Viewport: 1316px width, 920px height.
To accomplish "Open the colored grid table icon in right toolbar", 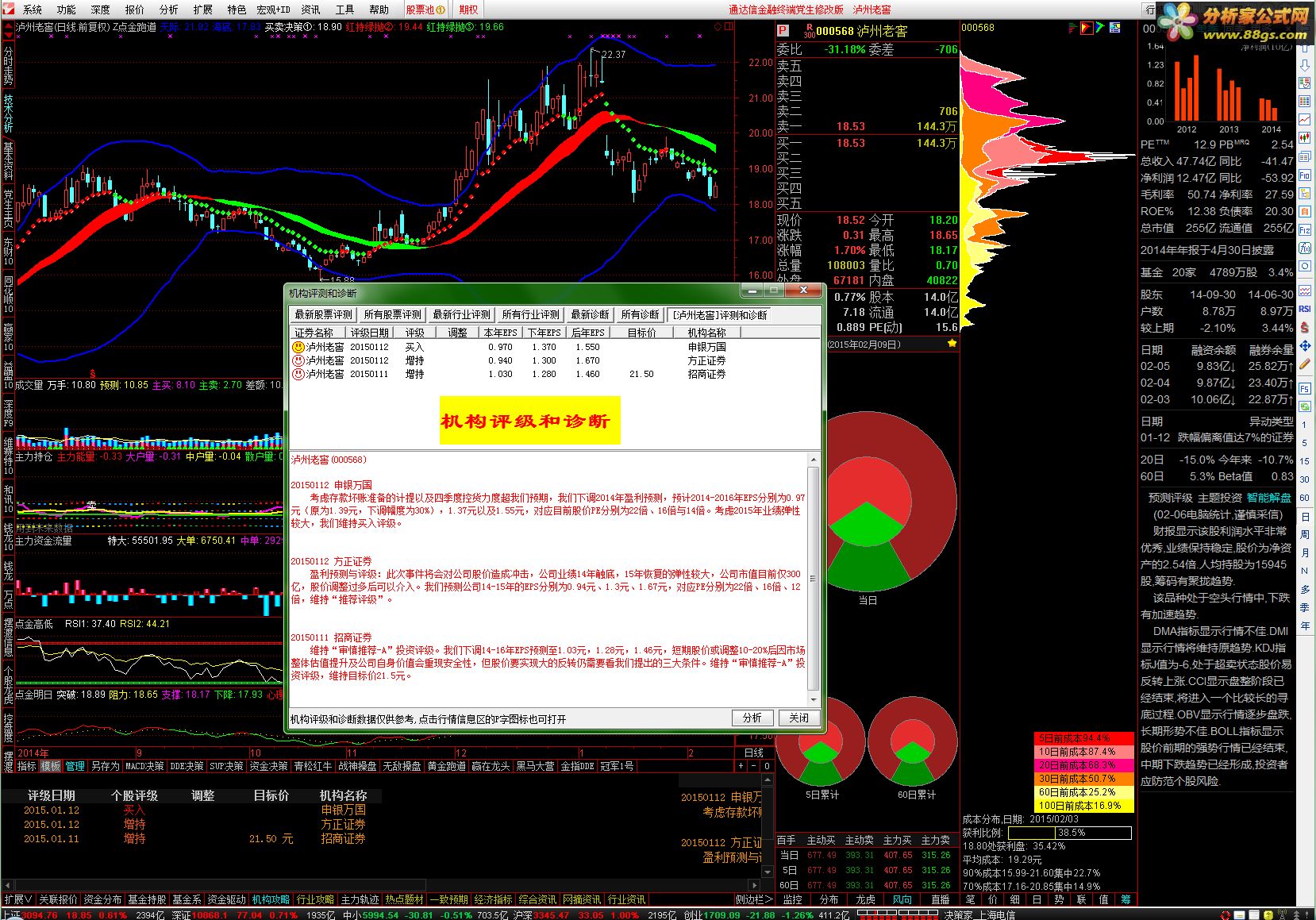I will tap(1305, 101).
